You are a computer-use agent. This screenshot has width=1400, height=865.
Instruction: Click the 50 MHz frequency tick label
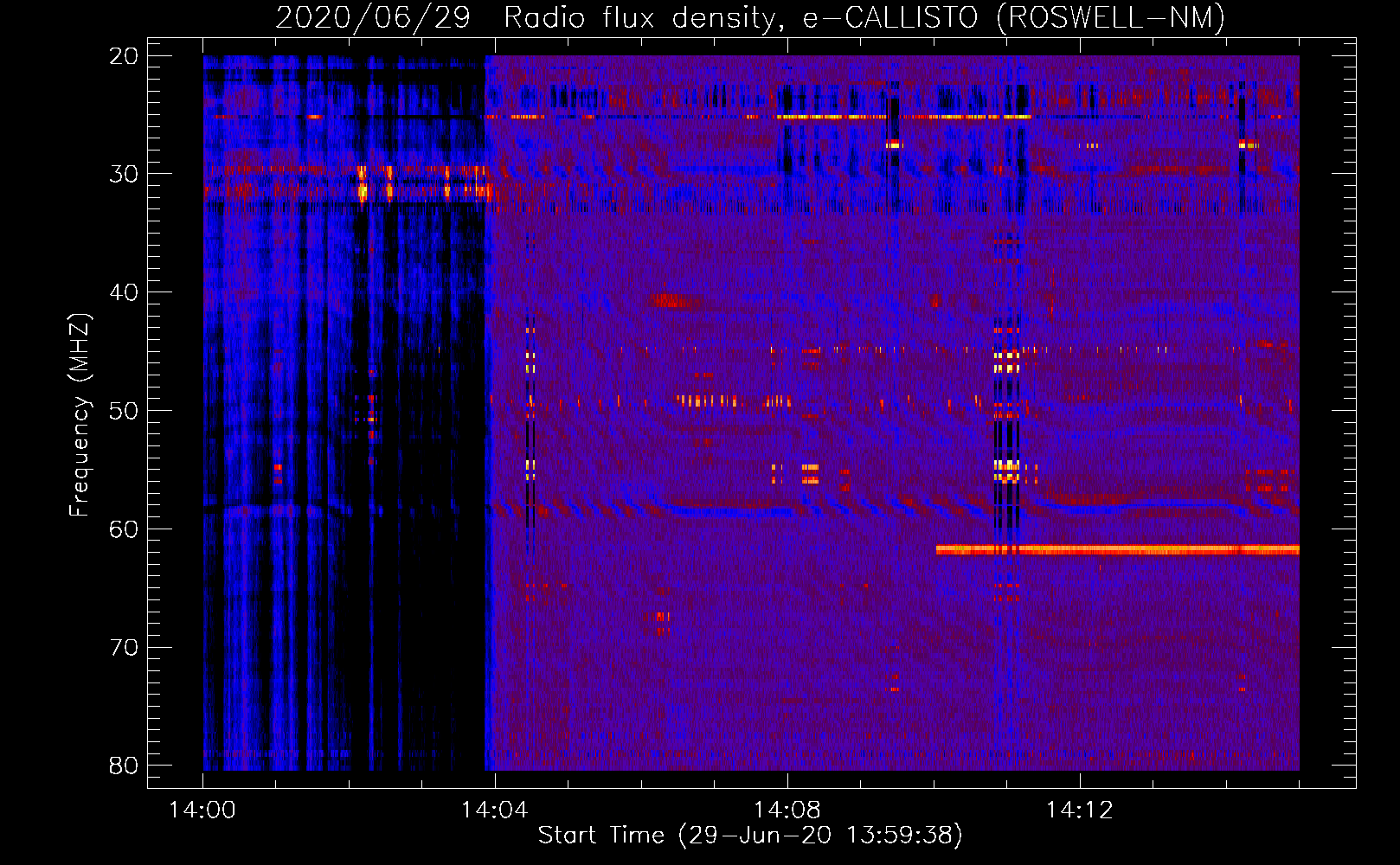124,410
